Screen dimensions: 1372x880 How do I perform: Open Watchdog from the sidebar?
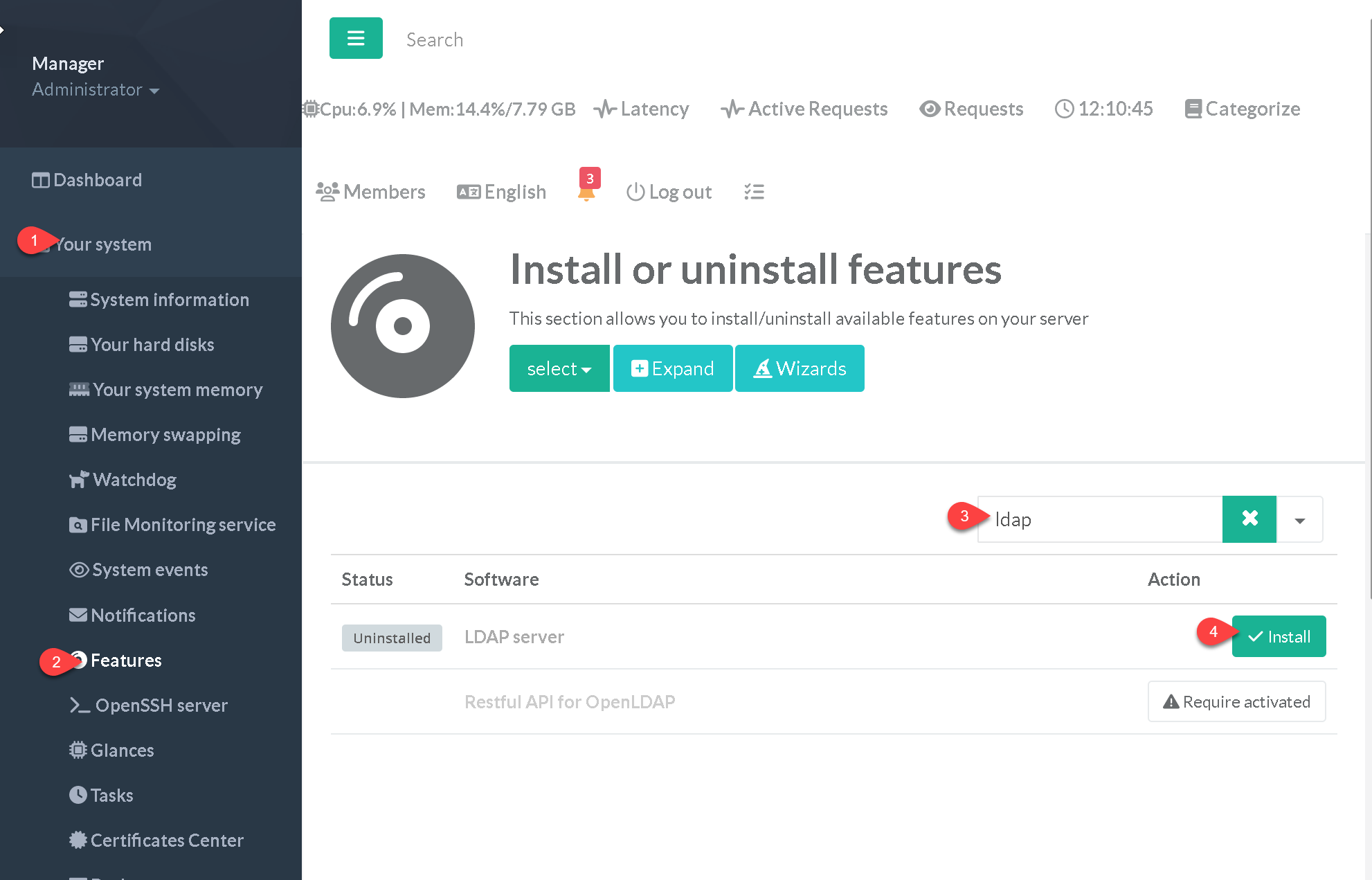(x=134, y=480)
